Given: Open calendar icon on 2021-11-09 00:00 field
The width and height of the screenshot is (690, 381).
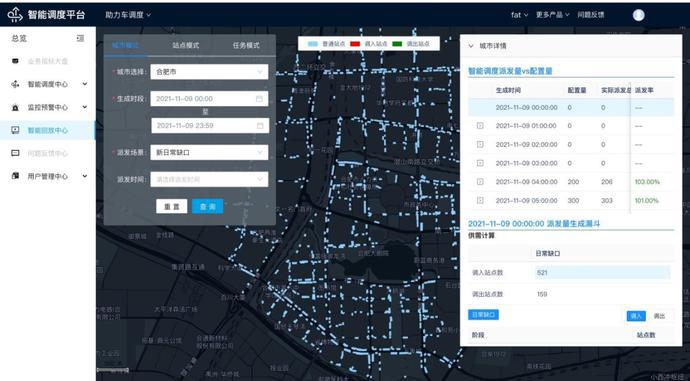Looking at the screenshot, I should [260, 99].
